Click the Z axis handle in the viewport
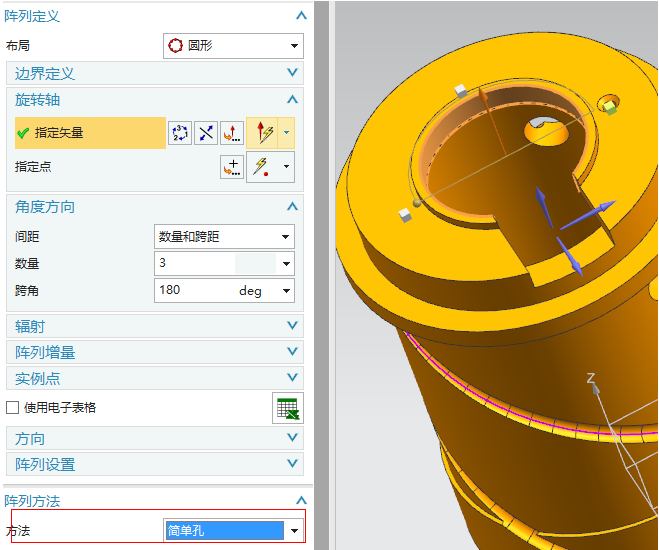The height and width of the screenshot is (550, 659). tap(591, 378)
